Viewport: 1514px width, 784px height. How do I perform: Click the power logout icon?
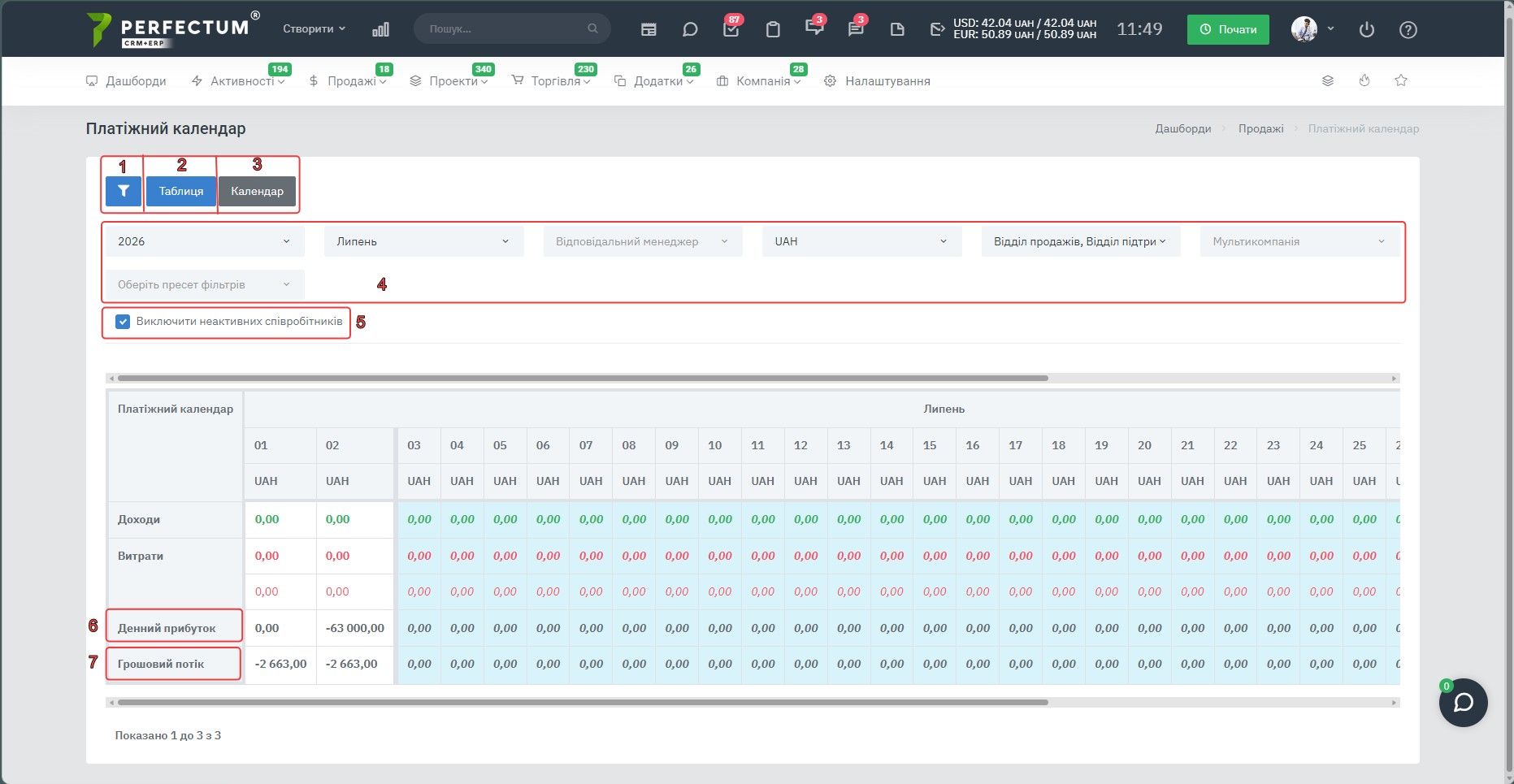(1367, 29)
